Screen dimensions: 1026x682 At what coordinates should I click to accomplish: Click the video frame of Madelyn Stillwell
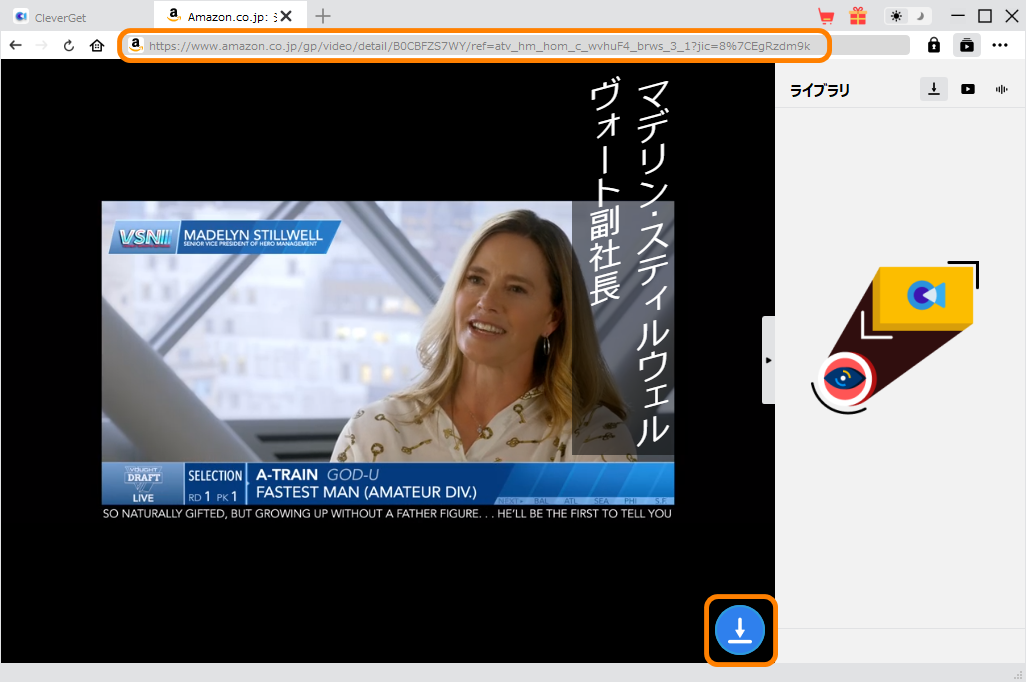387,352
